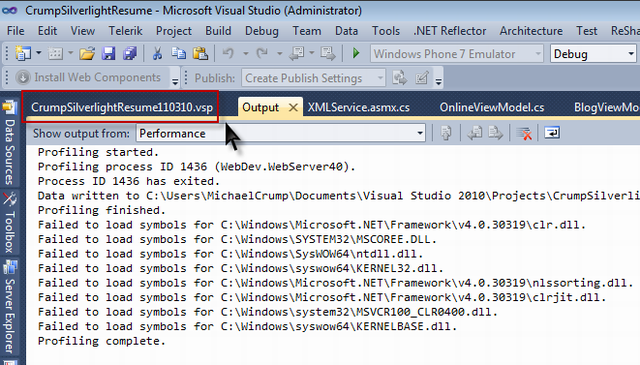
Task: Click Go to Next Message icon
Action: click(x=496, y=133)
